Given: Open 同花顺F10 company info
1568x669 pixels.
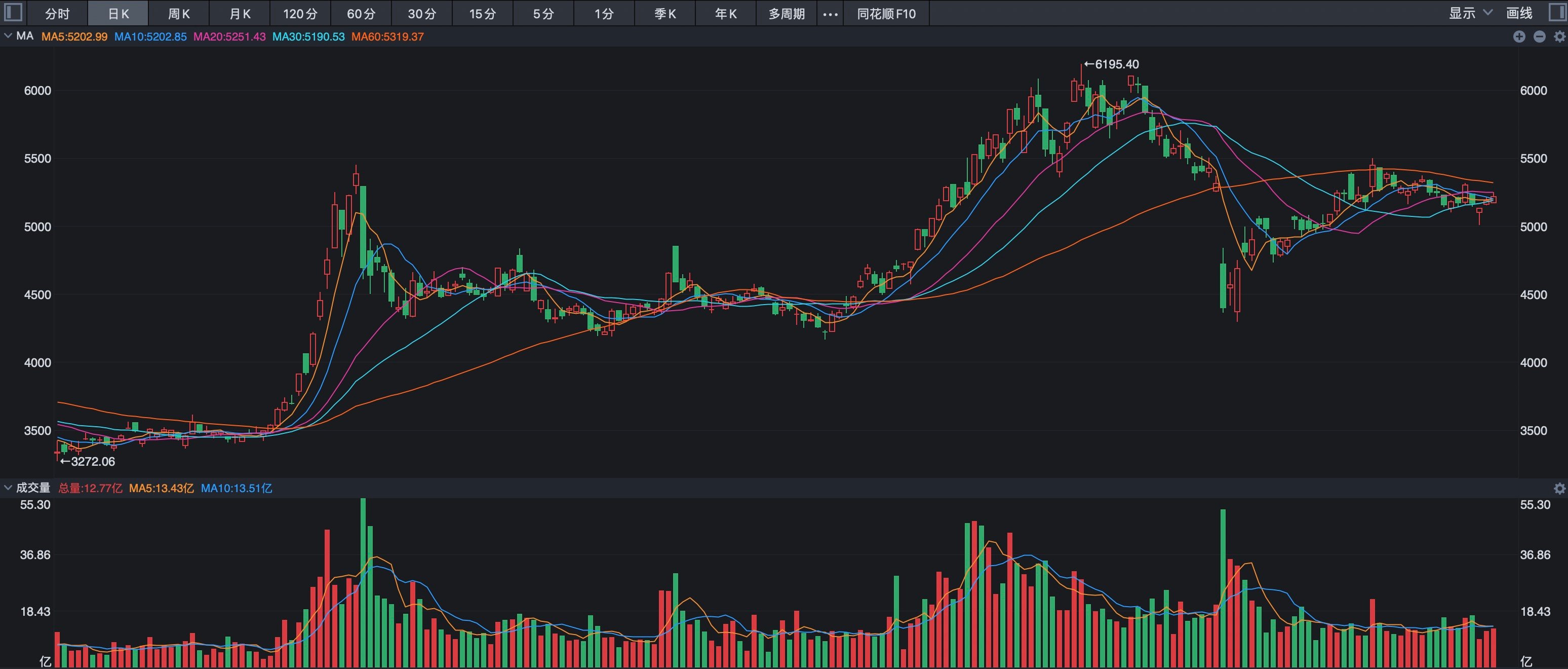Looking at the screenshot, I should coord(886,13).
